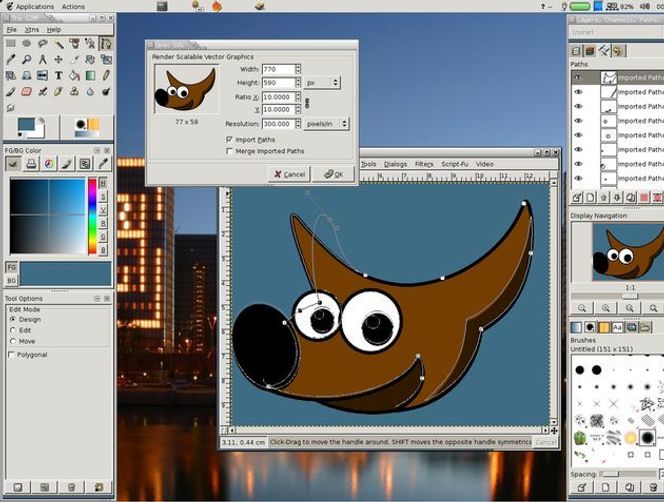Click the Display Navigation preview thumbnail

(628, 252)
